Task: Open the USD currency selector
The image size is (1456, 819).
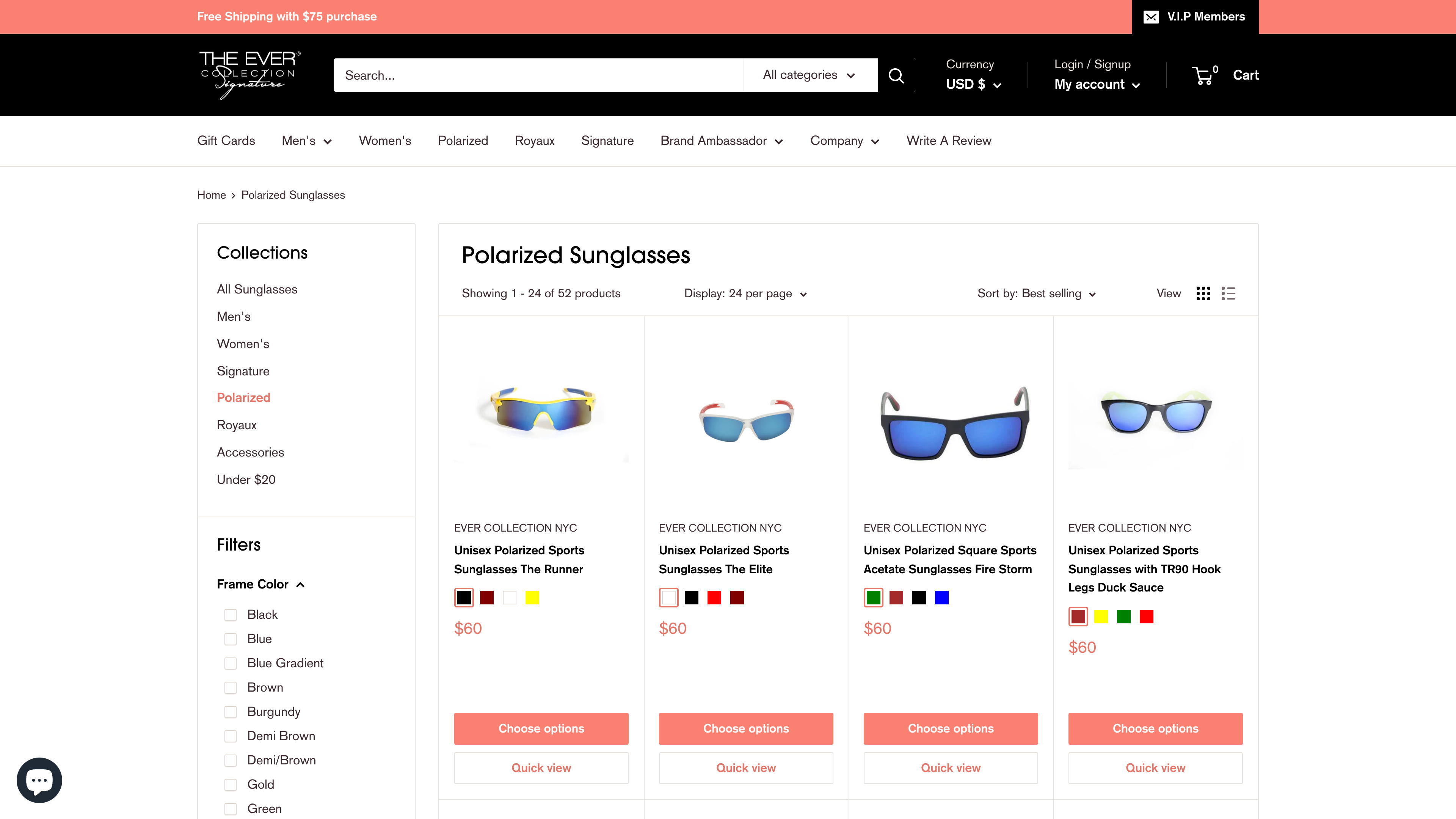Action: pyautogui.click(x=973, y=84)
